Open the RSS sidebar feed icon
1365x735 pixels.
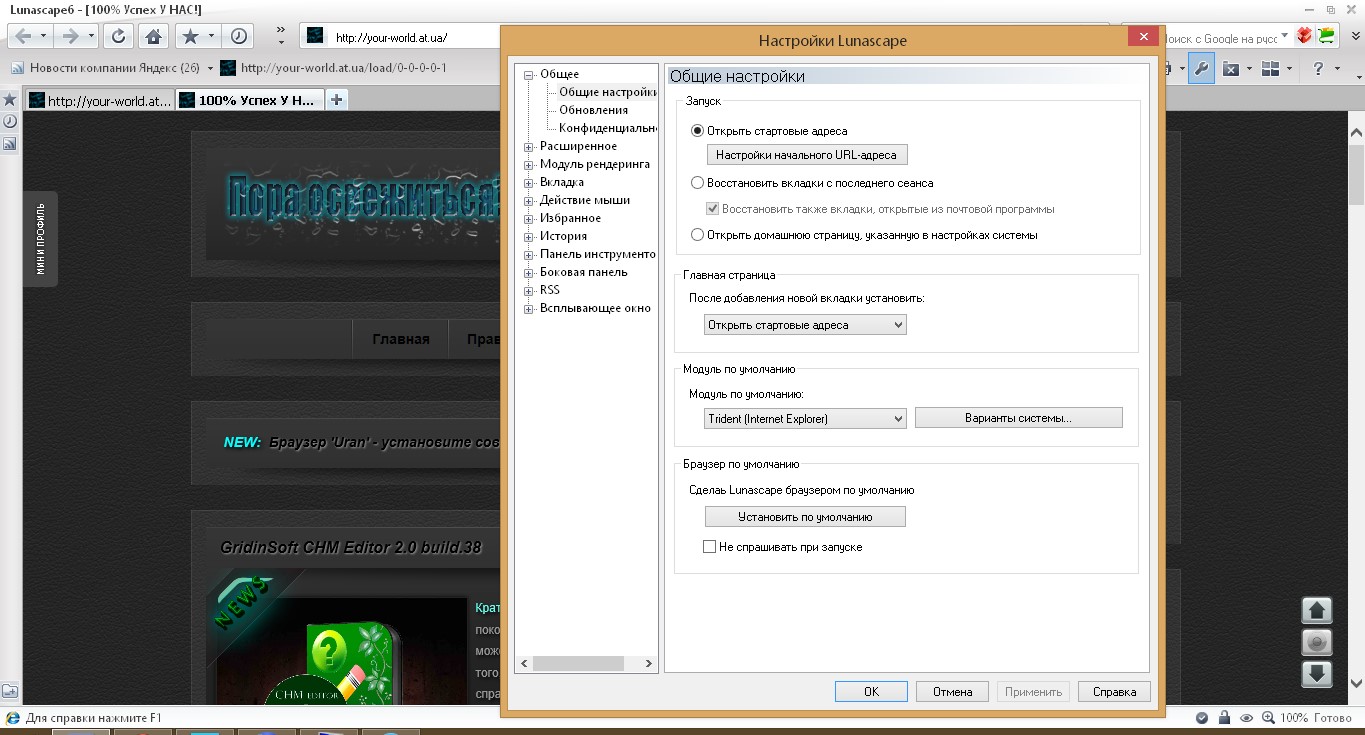click(9, 143)
